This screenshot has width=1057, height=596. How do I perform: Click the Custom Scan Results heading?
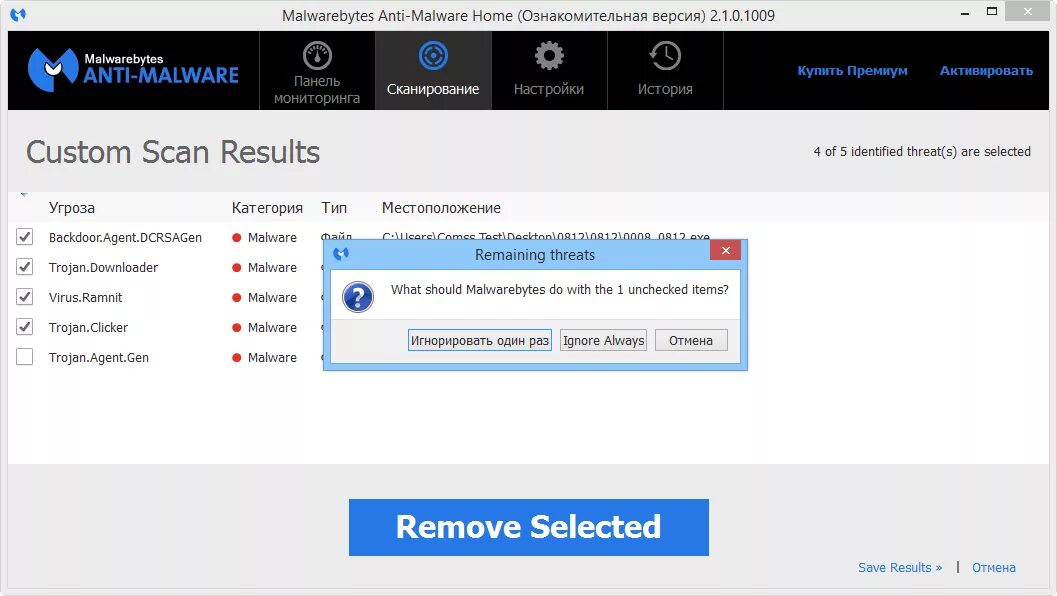pos(173,152)
